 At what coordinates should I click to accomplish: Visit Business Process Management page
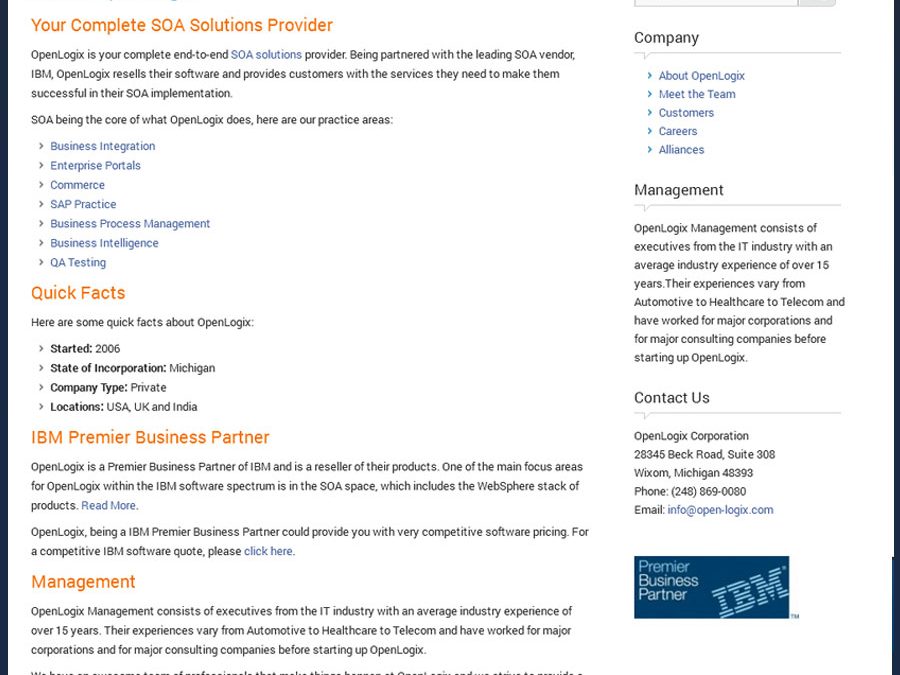click(130, 223)
